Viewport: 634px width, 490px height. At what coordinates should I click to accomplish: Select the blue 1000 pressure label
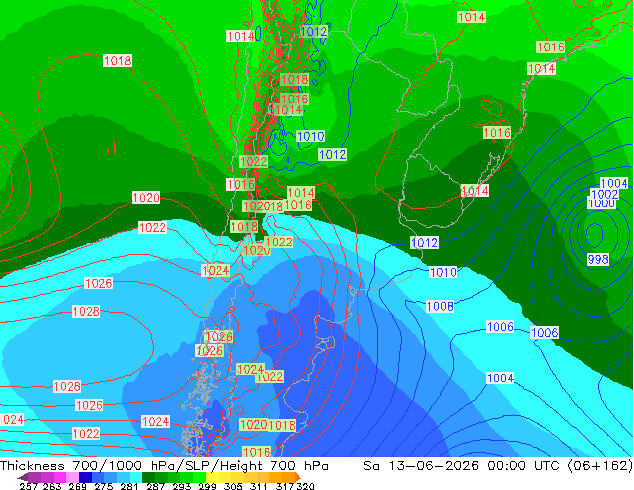(x=602, y=204)
